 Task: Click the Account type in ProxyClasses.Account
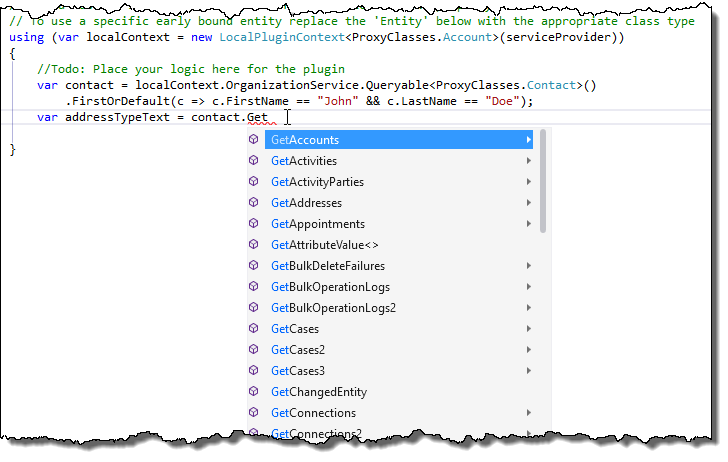click(x=467, y=37)
